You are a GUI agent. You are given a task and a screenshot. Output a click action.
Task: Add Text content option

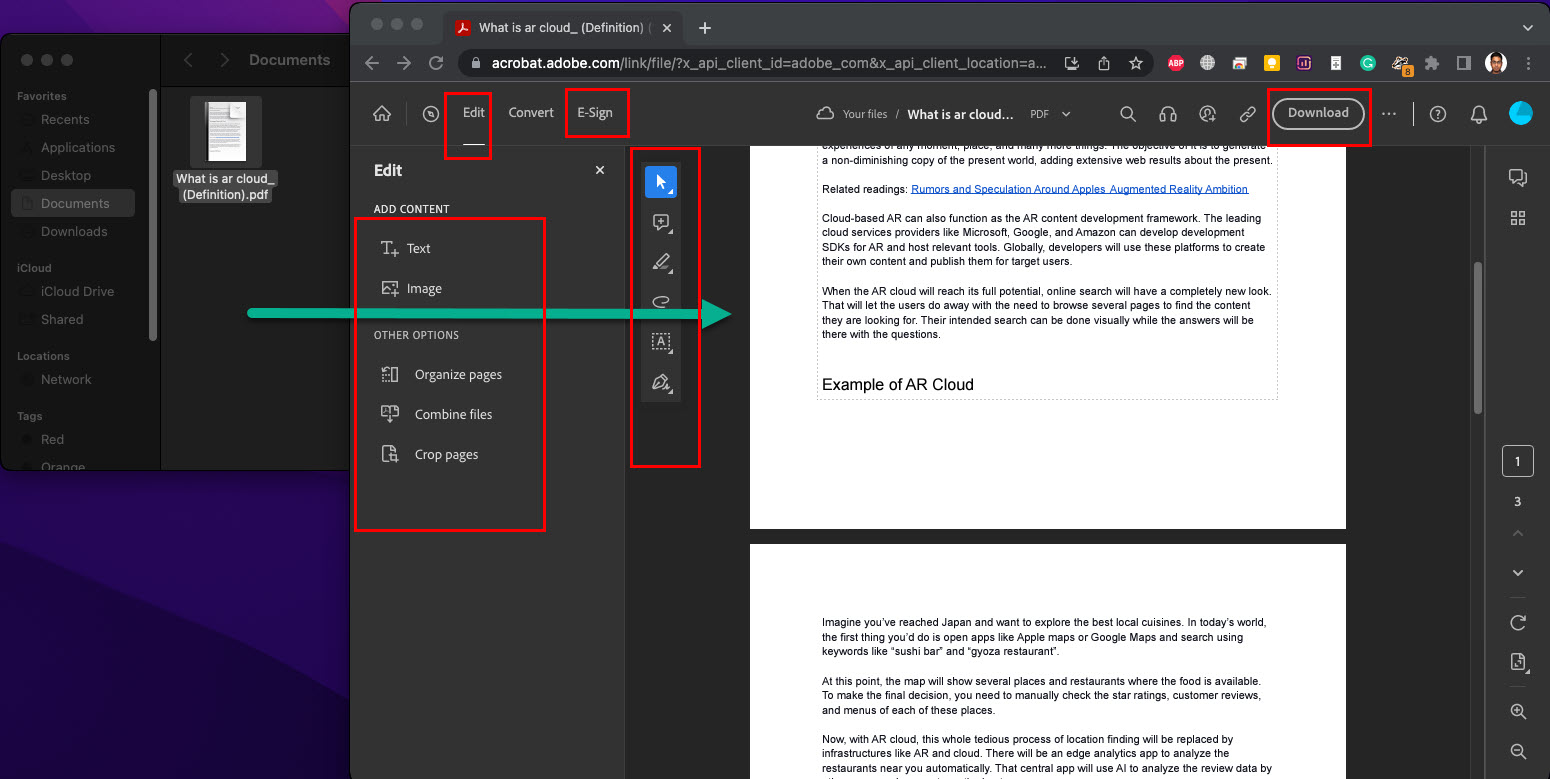coord(406,249)
